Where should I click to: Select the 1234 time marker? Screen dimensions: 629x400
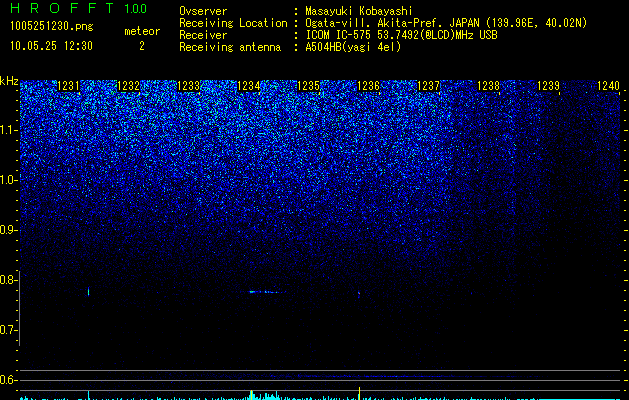pyautogui.click(x=248, y=86)
